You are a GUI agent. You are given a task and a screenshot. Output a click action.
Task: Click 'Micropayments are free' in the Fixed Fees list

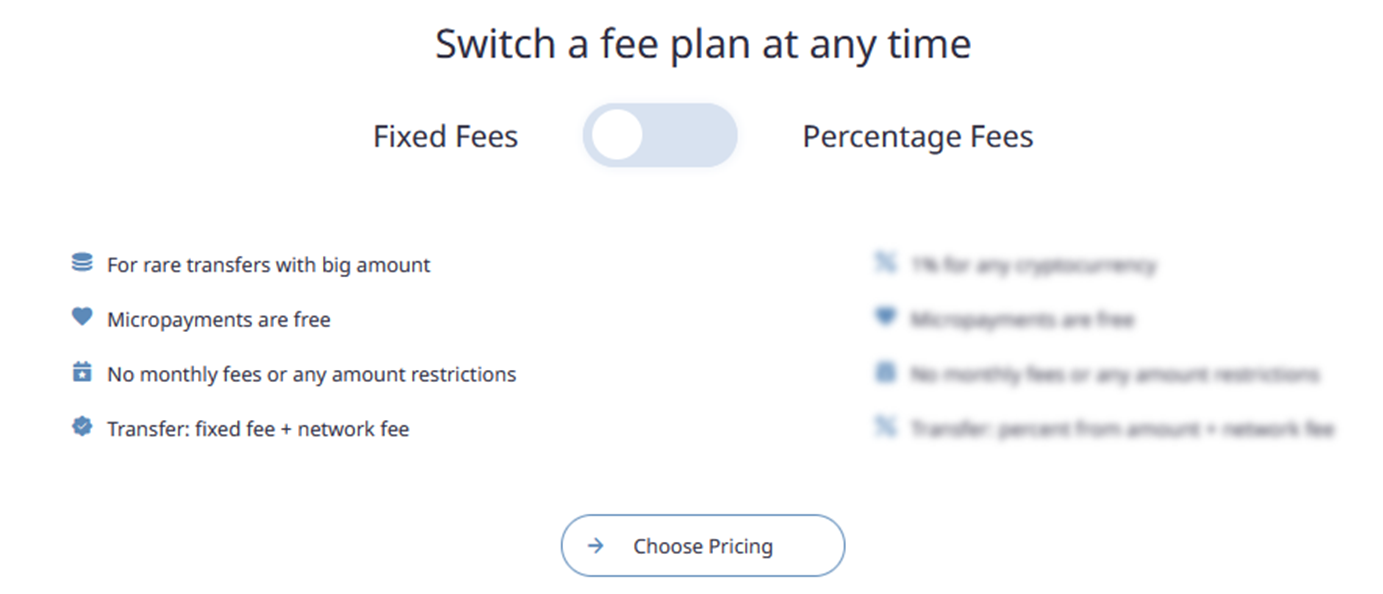pos(219,320)
